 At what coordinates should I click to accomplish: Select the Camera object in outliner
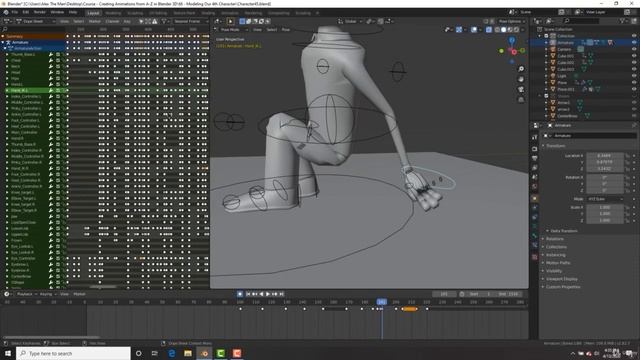click(564, 49)
